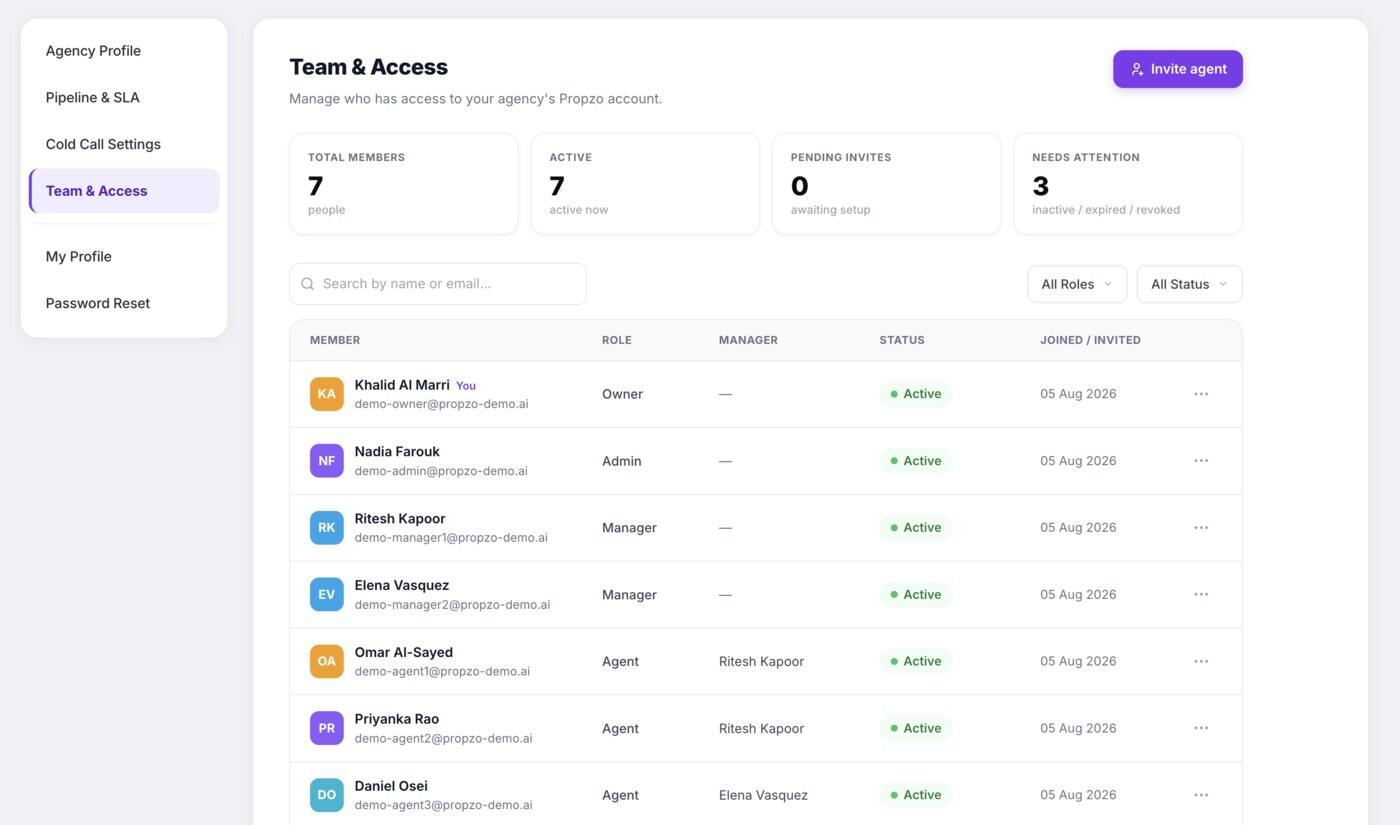This screenshot has width=1400, height=825.
Task: Click manager Ritesh Kapoor in Priyanka Rao's row
Action: [761, 728]
